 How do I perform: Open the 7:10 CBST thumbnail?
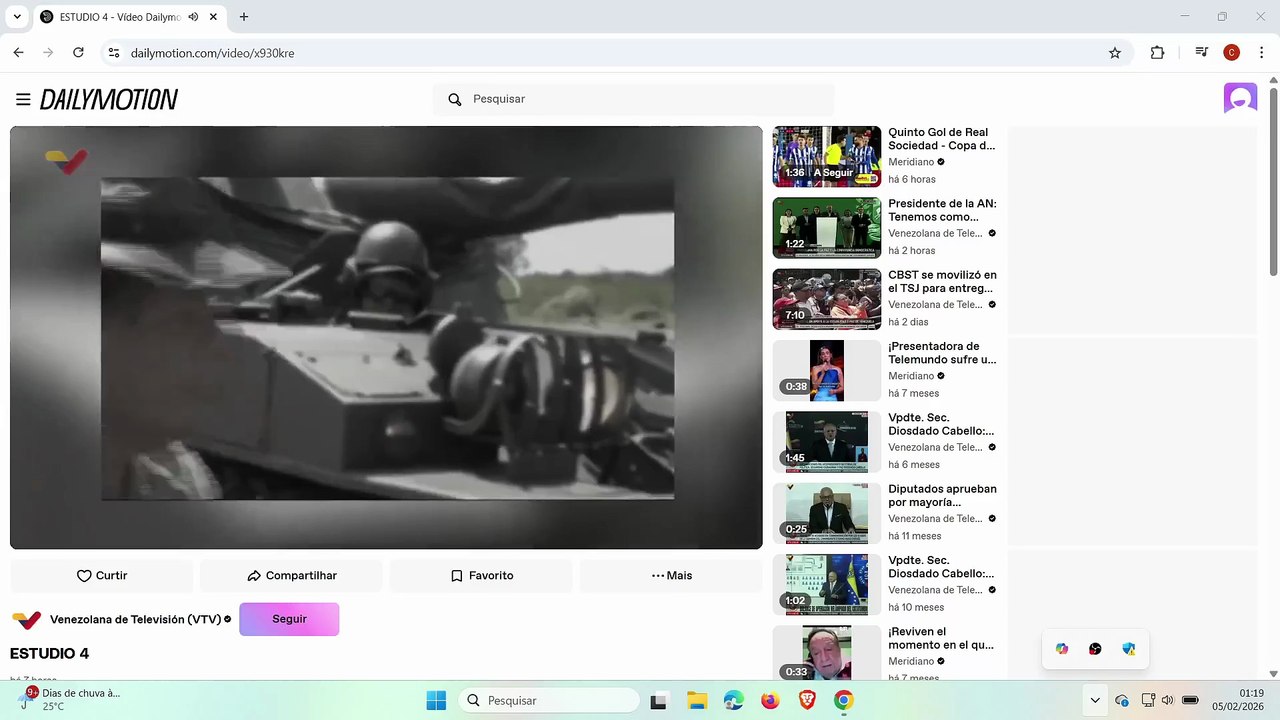pyautogui.click(x=827, y=299)
